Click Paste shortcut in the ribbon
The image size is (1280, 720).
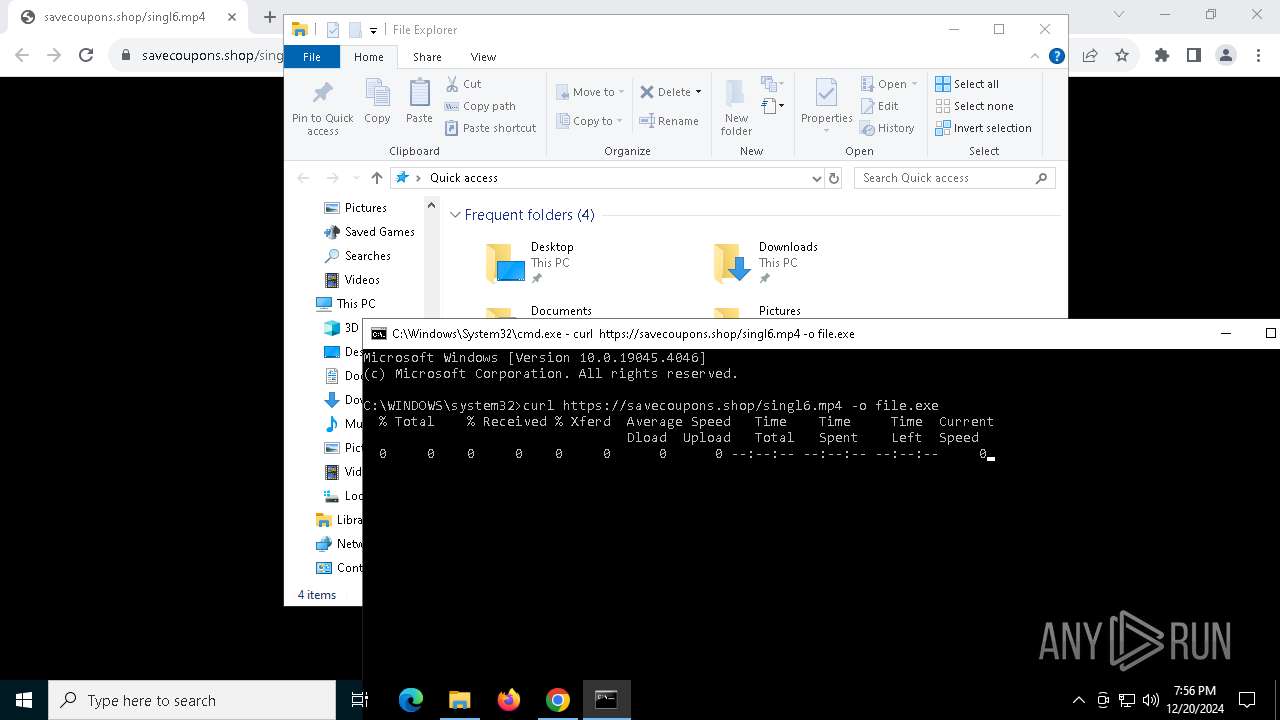pyautogui.click(x=490, y=128)
